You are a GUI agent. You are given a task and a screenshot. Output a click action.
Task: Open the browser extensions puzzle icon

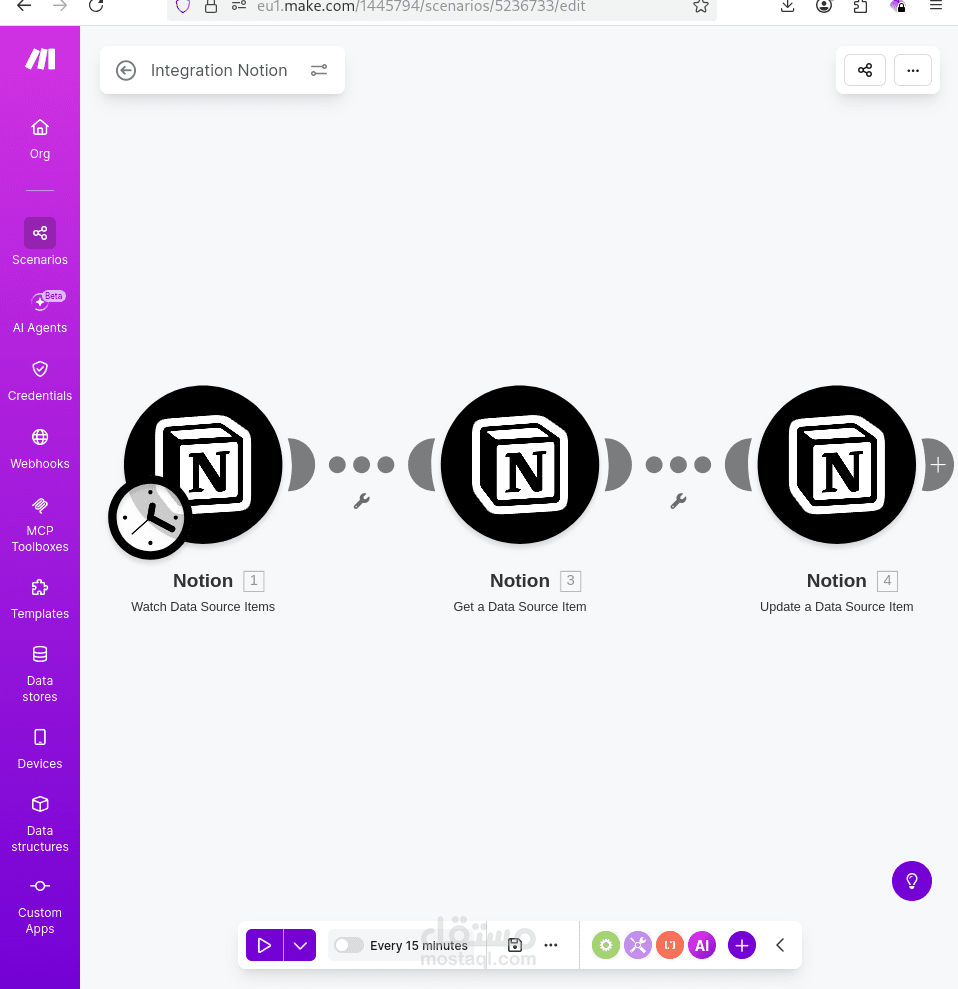point(860,6)
